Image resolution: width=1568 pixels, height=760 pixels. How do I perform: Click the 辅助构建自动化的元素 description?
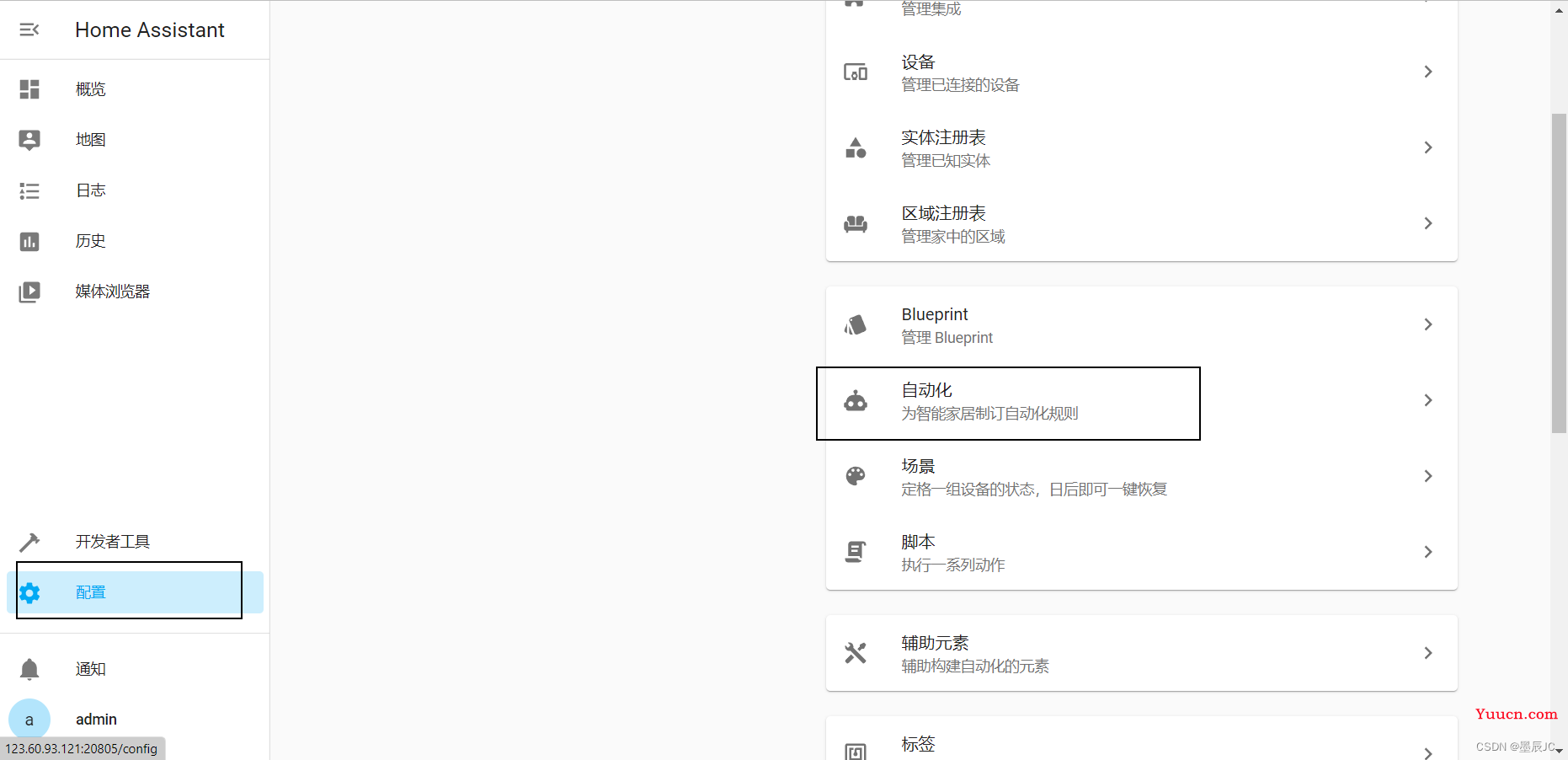(975, 666)
